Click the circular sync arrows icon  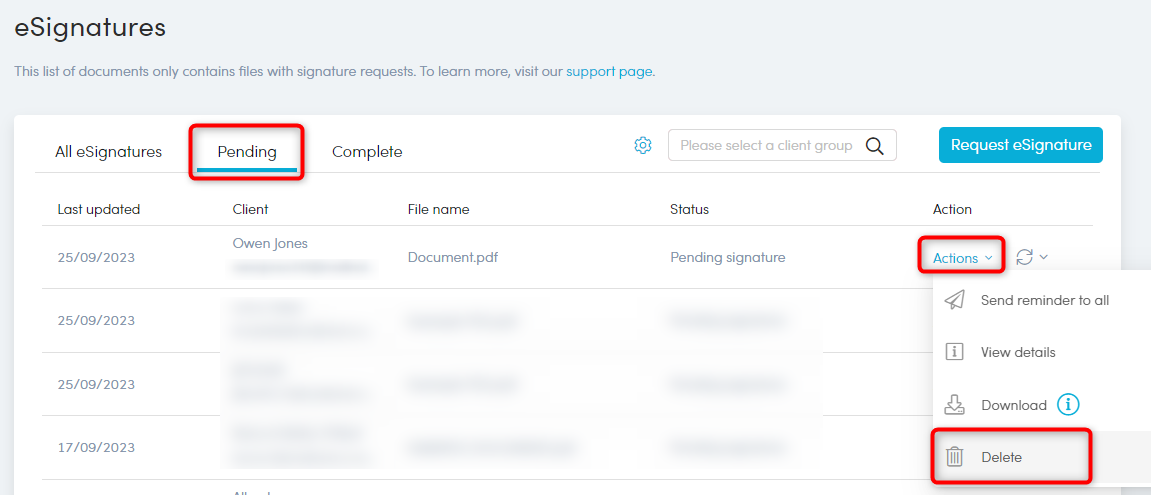[1024, 257]
